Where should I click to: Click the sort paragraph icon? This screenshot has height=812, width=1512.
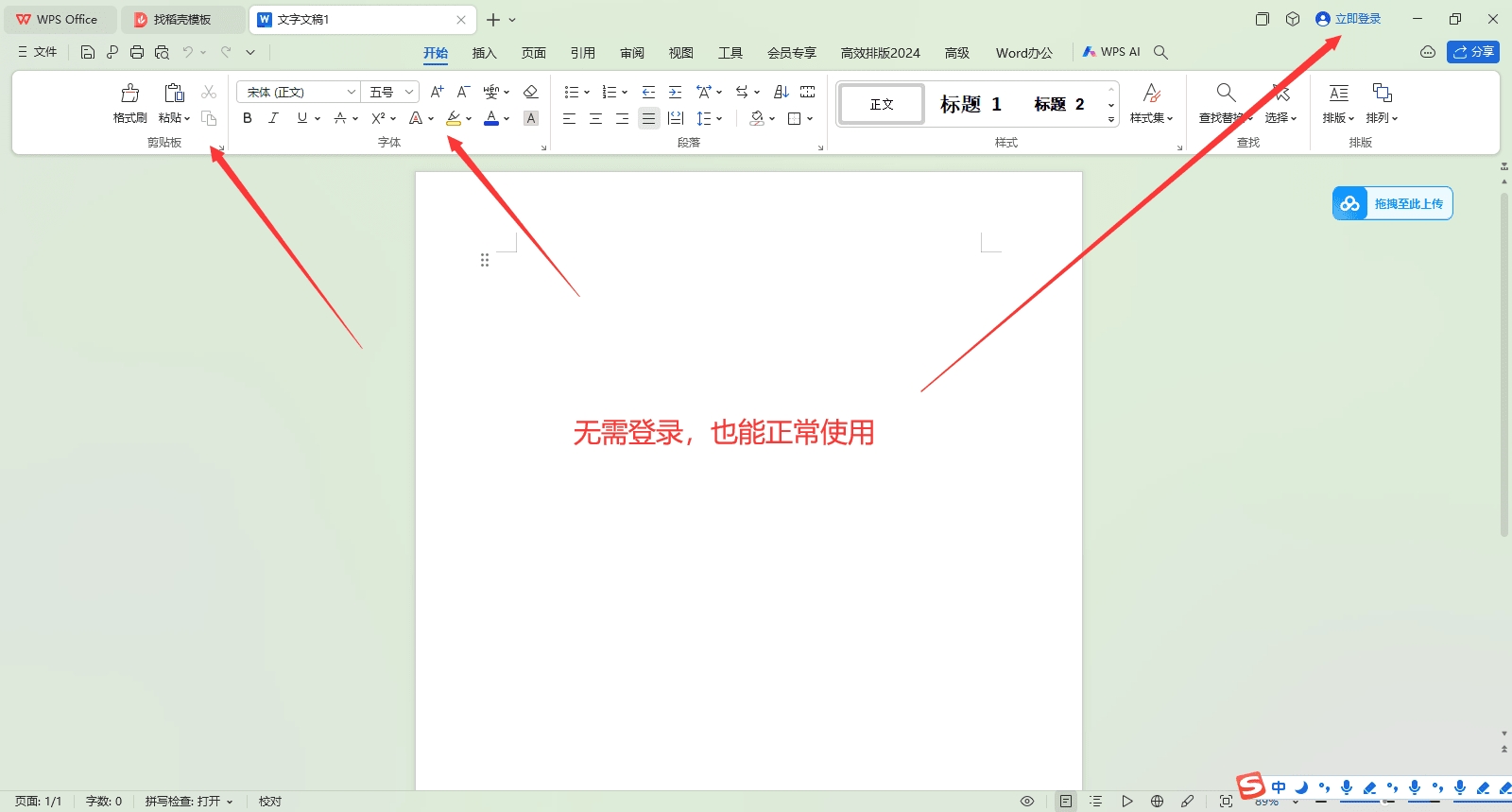coord(781,92)
